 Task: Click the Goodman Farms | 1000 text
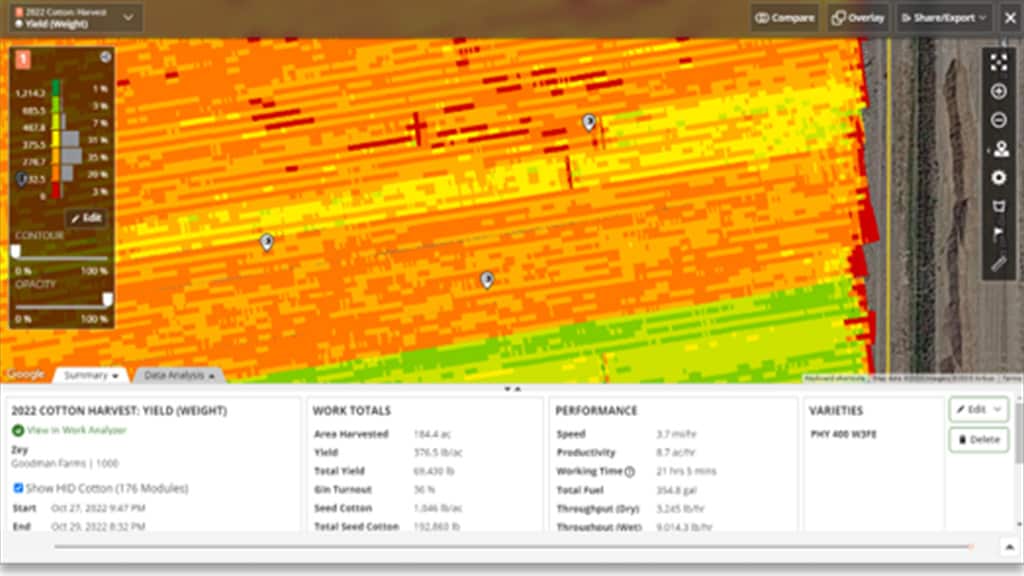65,464
